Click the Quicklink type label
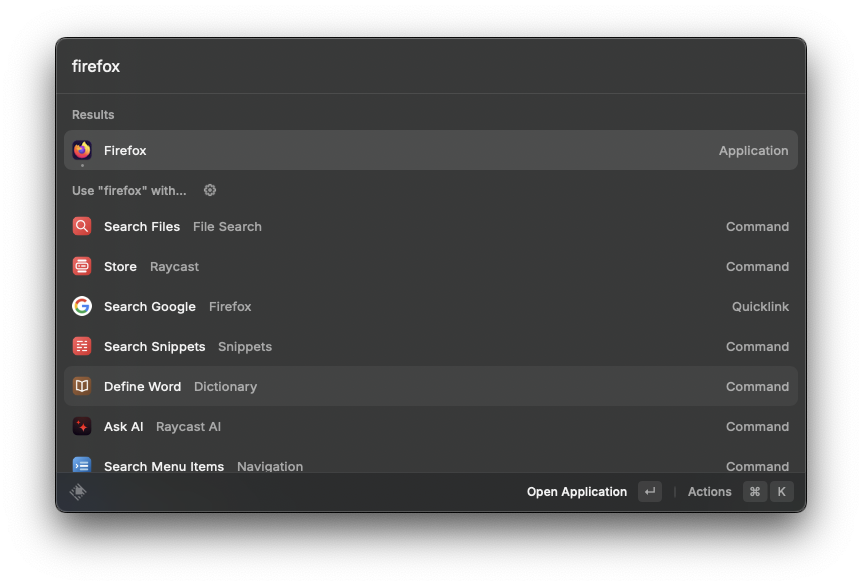This screenshot has width=862, height=586. pyautogui.click(x=760, y=307)
